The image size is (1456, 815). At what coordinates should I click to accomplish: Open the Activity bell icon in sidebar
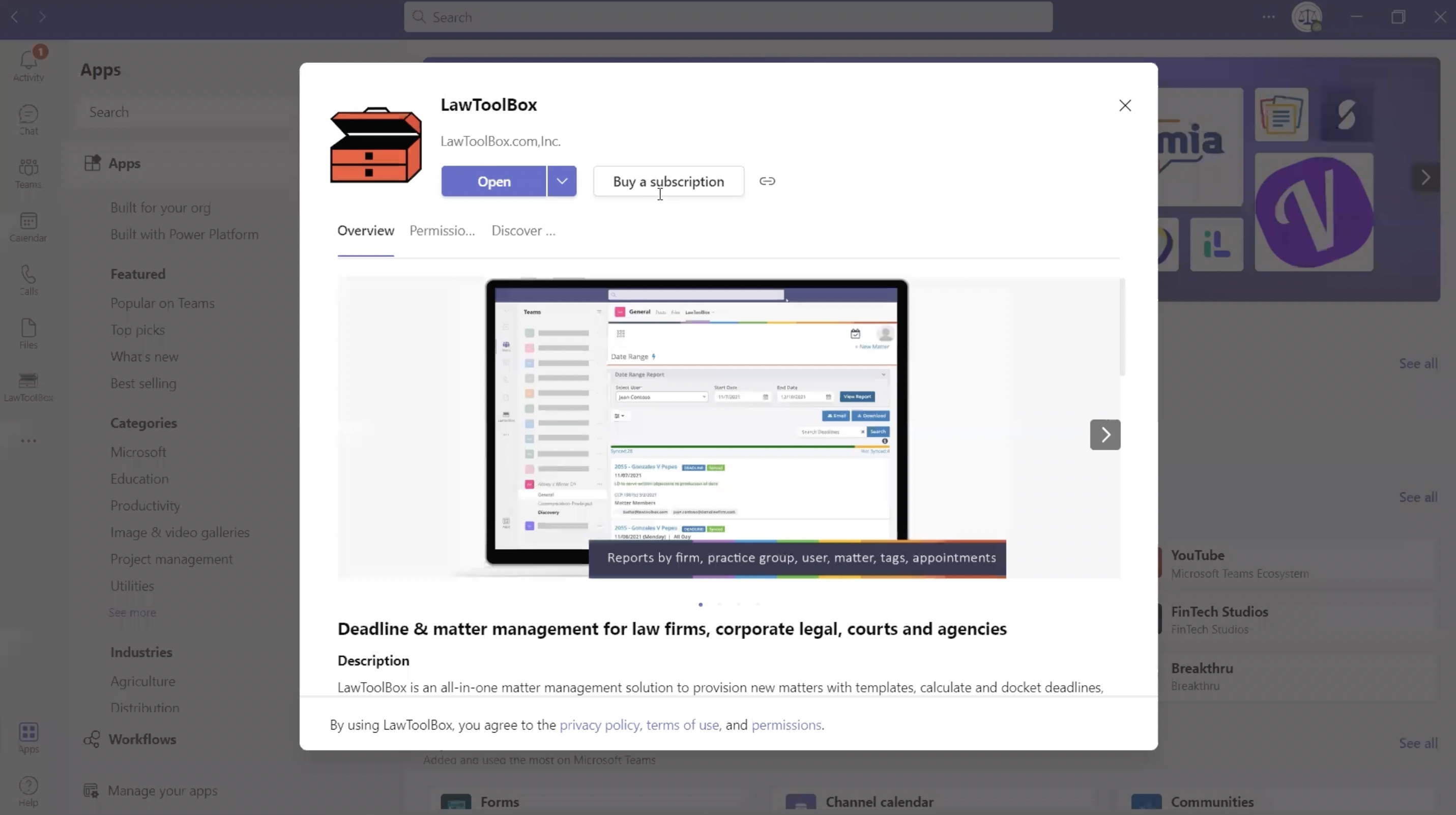tap(28, 63)
